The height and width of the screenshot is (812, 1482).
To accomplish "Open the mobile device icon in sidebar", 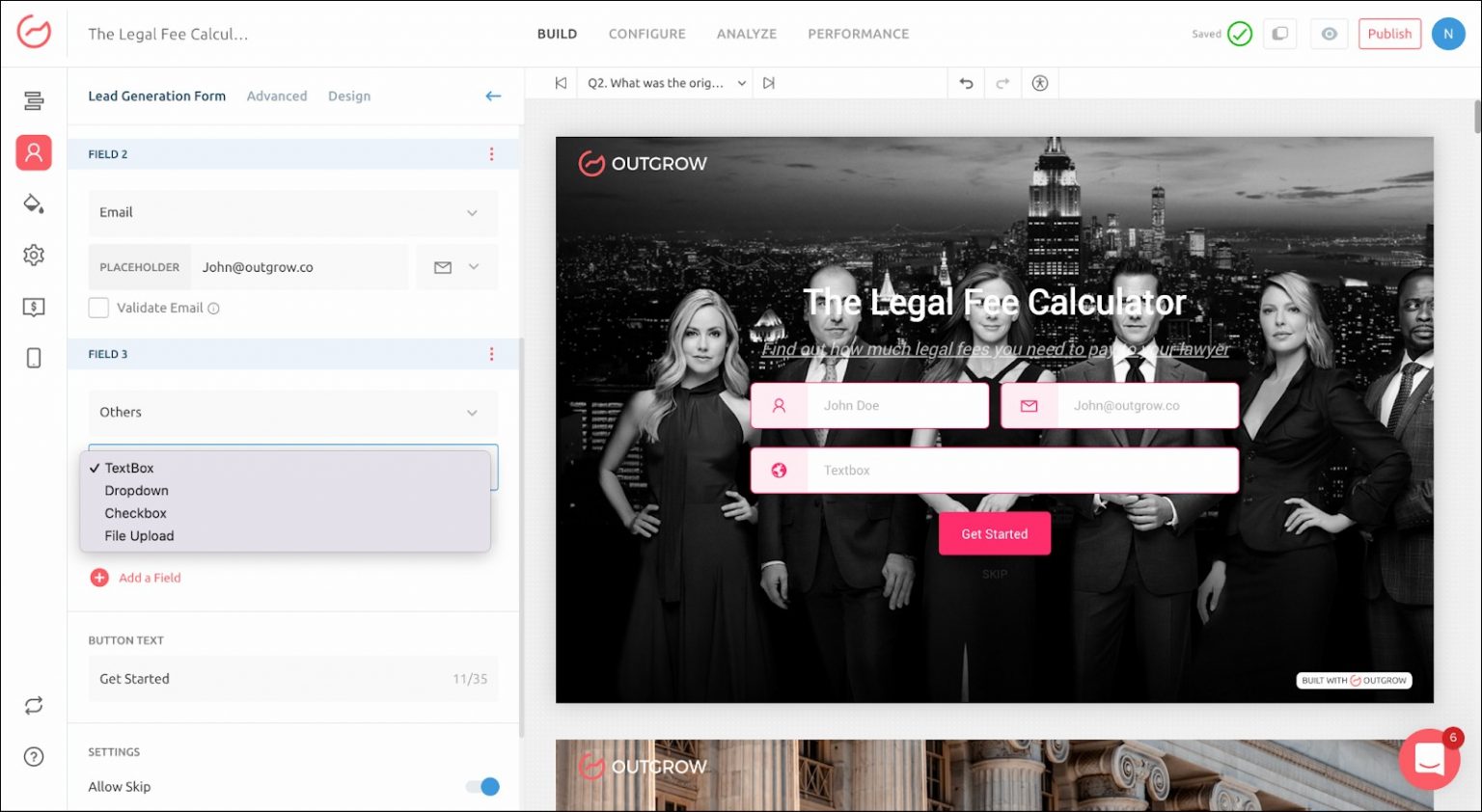I will coord(34,358).
